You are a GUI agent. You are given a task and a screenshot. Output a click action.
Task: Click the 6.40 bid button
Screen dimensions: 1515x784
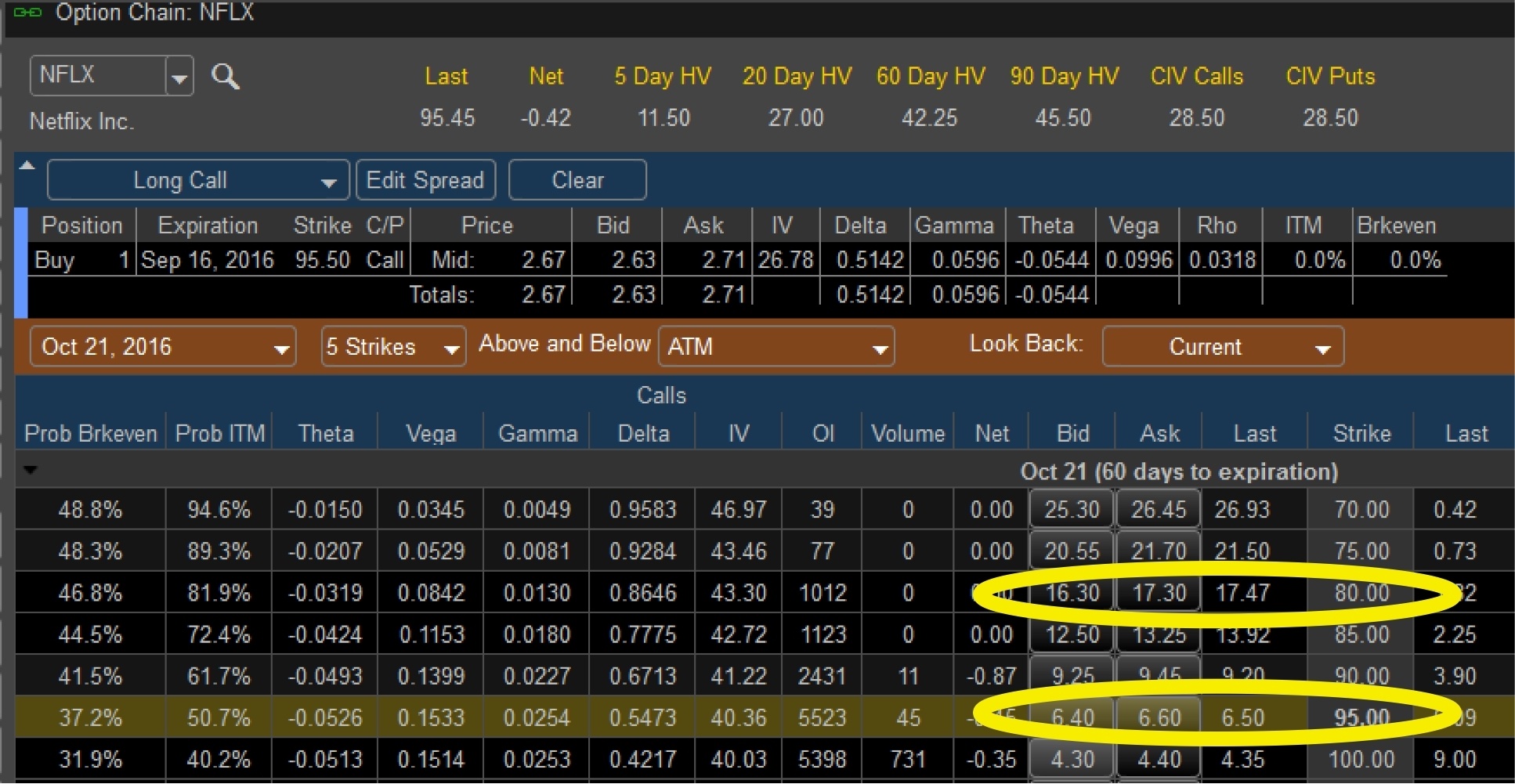coord(1072,717)
